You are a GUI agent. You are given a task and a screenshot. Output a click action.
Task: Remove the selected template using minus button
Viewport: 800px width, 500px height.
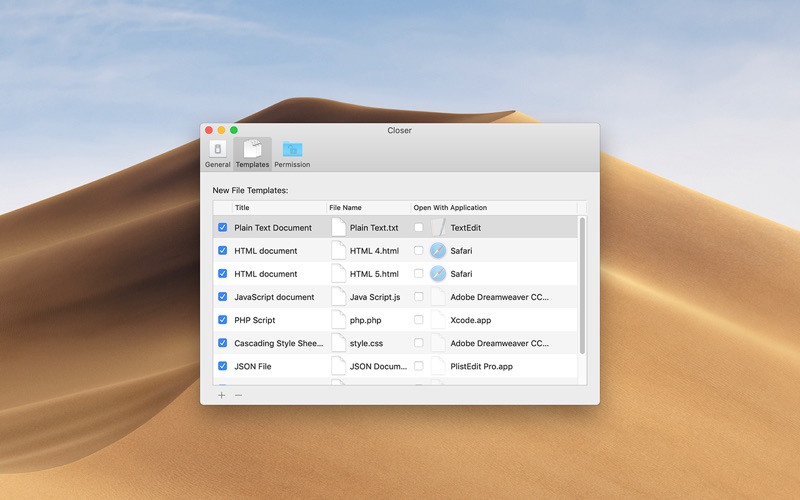tap(238, 395)
